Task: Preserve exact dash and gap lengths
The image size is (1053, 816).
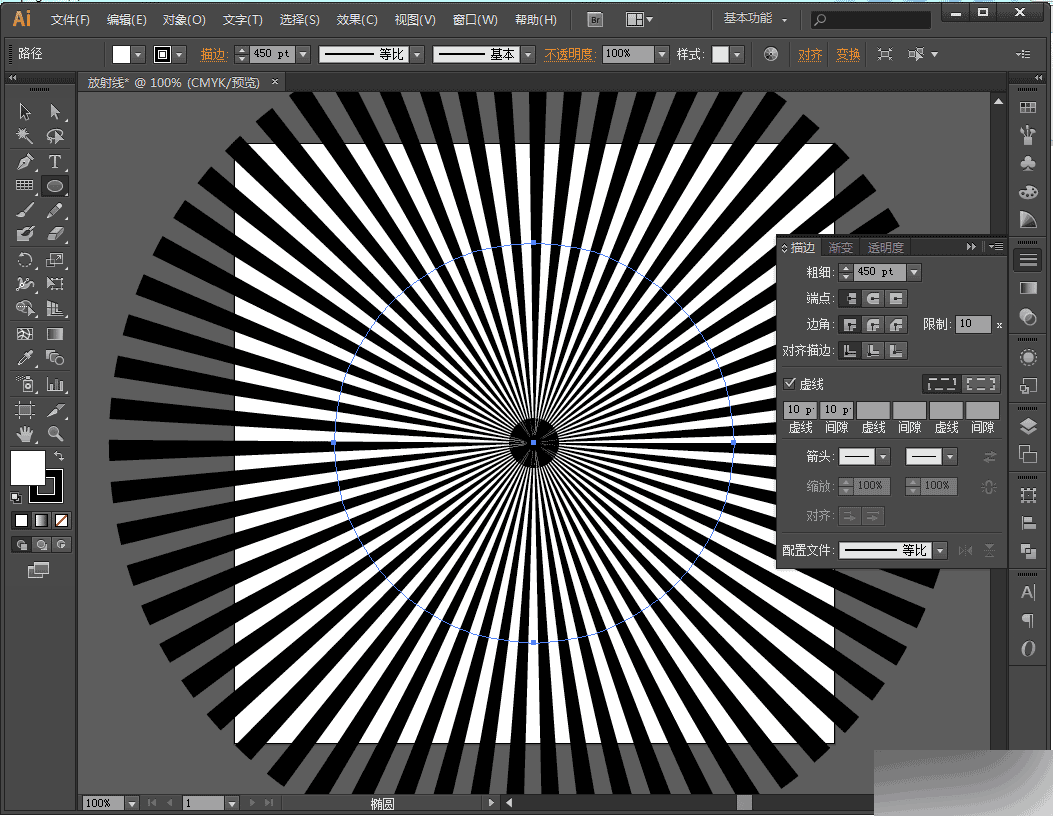Action: pos(942,383)
